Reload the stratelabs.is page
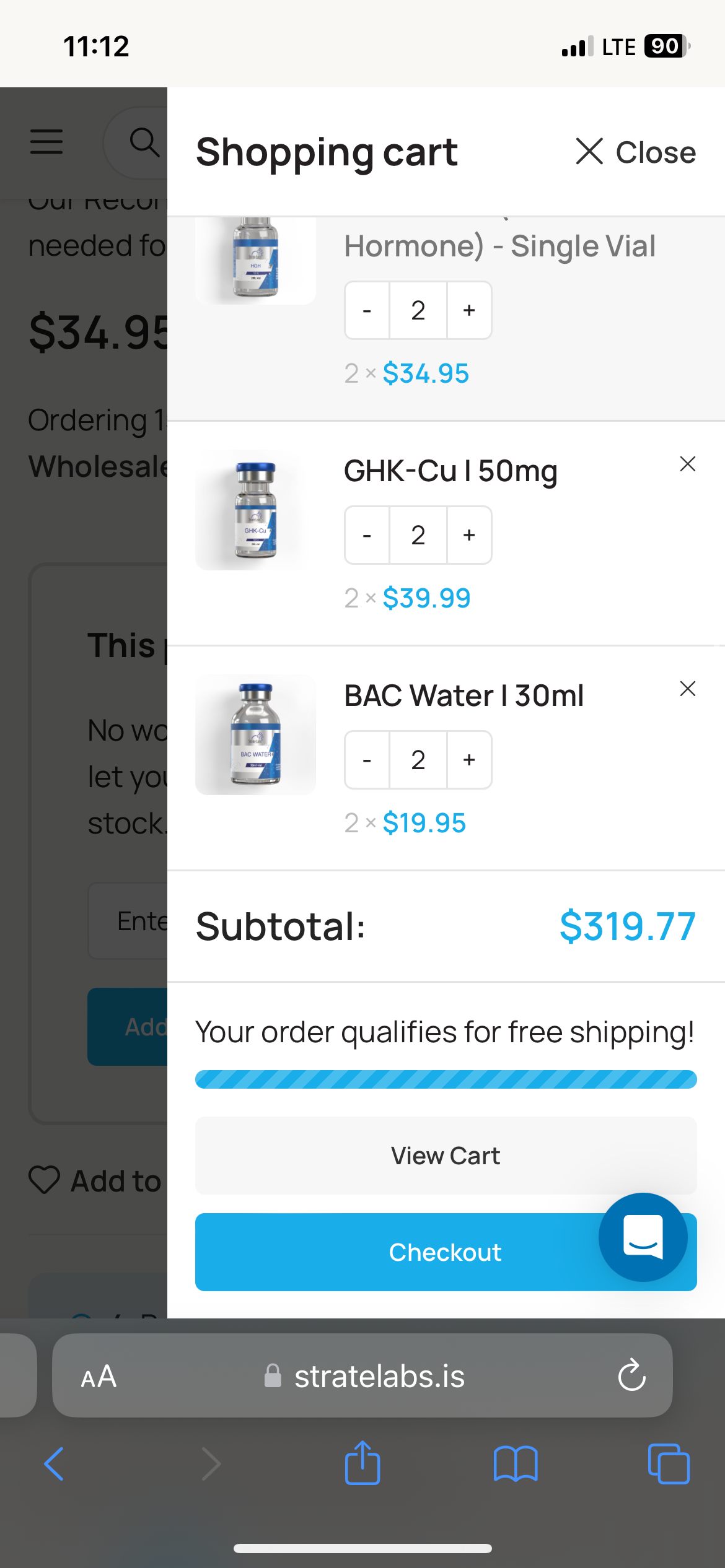 coord(631,1375)
